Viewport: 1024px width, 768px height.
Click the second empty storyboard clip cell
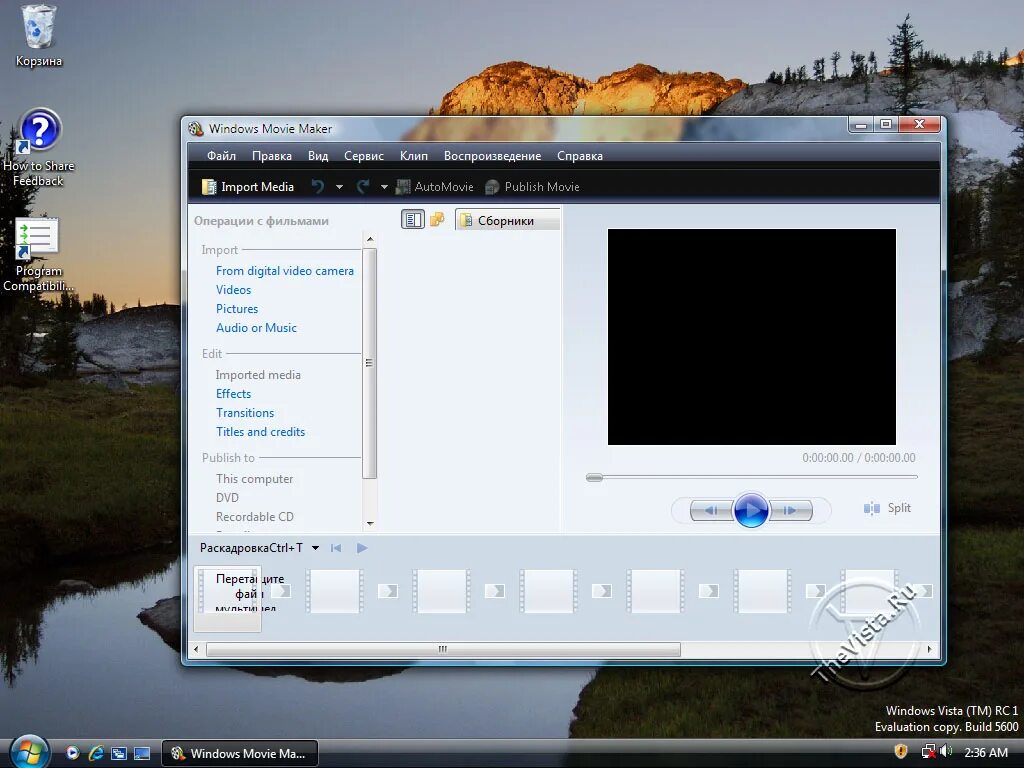pos(334,591)
